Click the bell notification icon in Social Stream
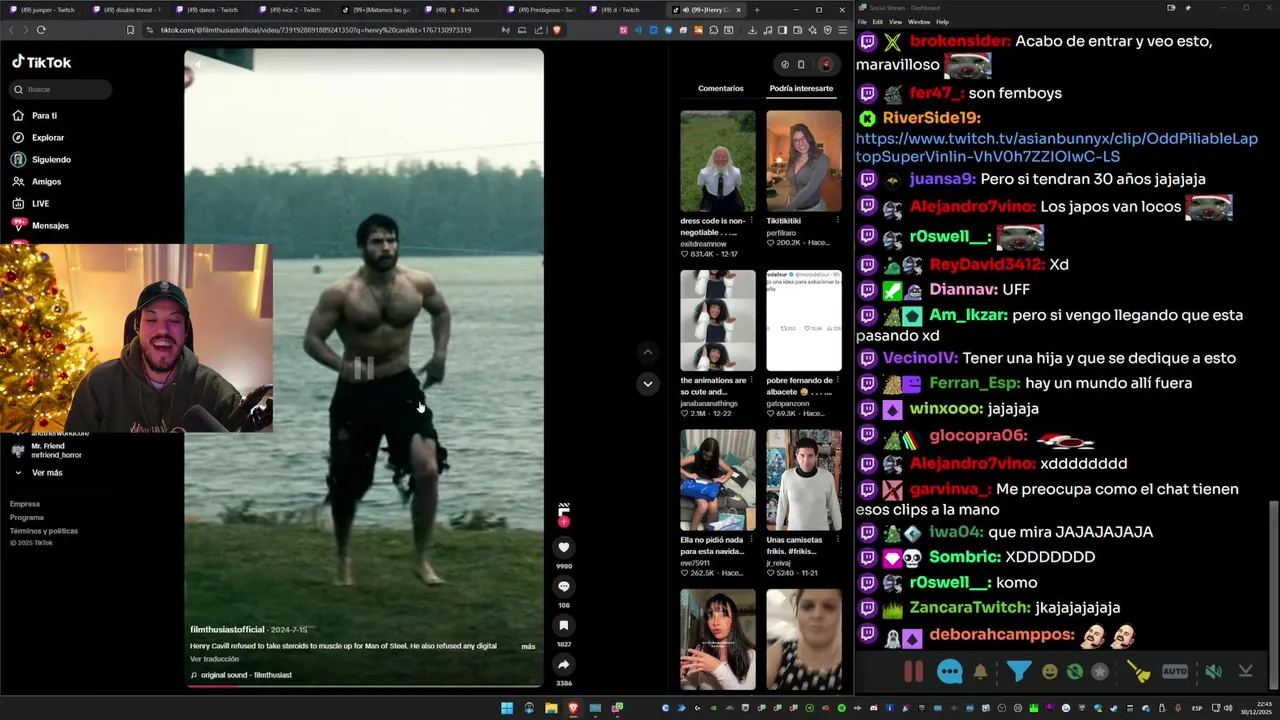The height and width of the screenshot is (720, 1280). pos(981,672)
